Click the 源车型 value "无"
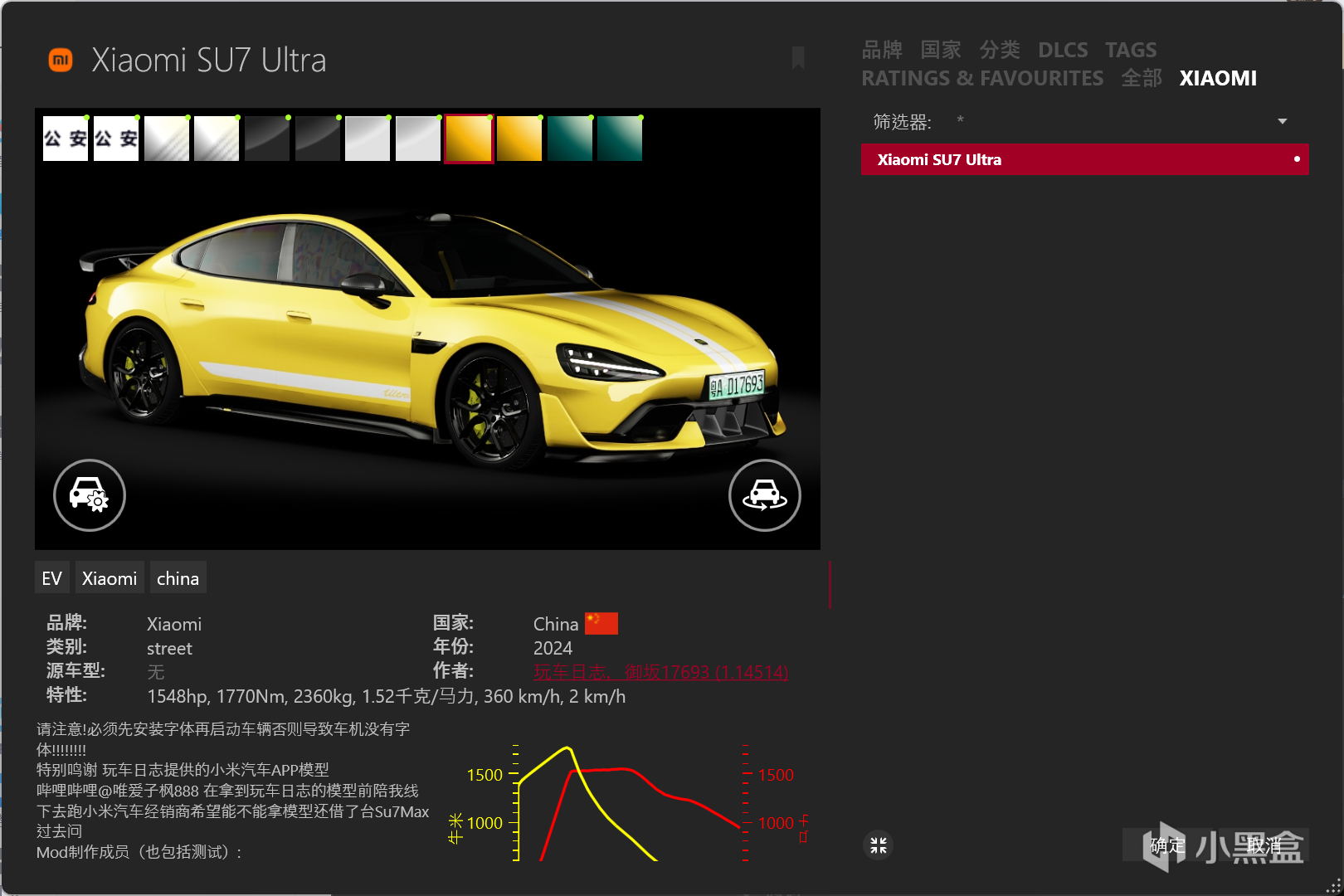The height and width of the screenshot is (896, 1344). click(156, 672)
